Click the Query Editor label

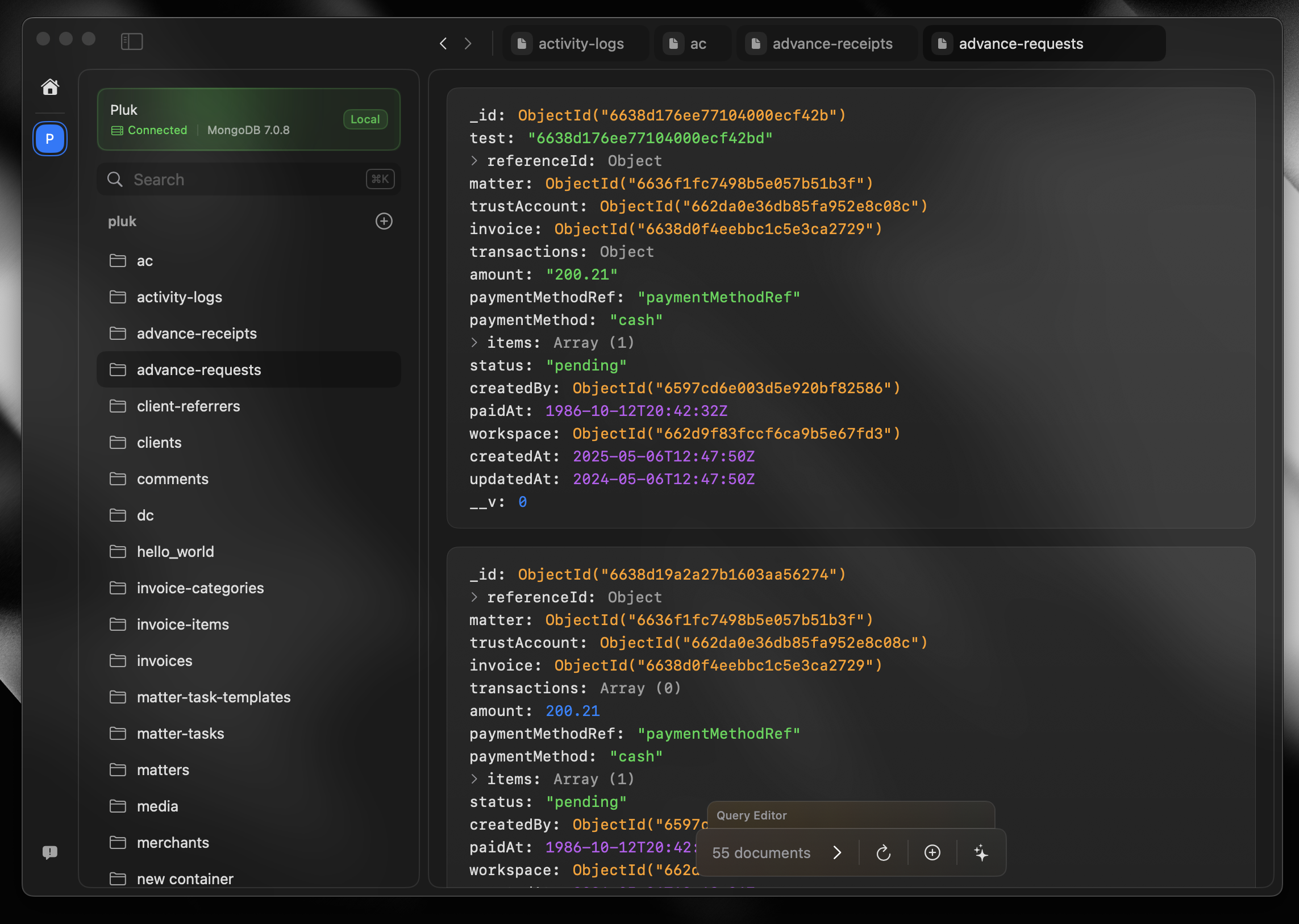click(751, 815)
